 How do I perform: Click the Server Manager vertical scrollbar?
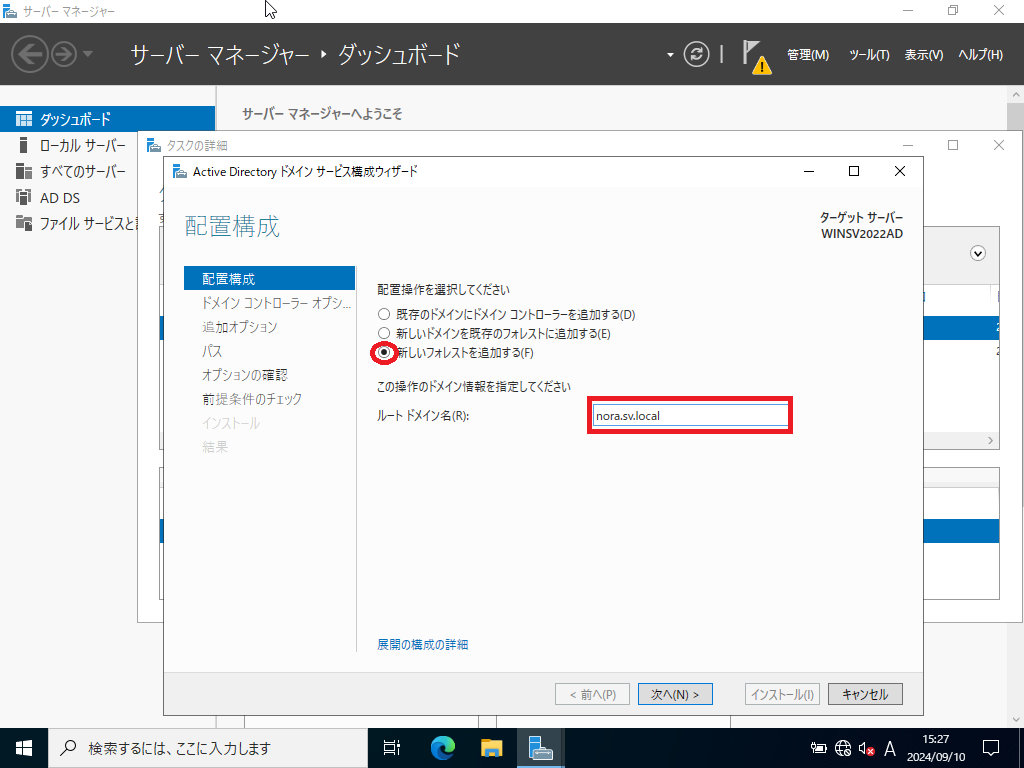click(1016, 405)
